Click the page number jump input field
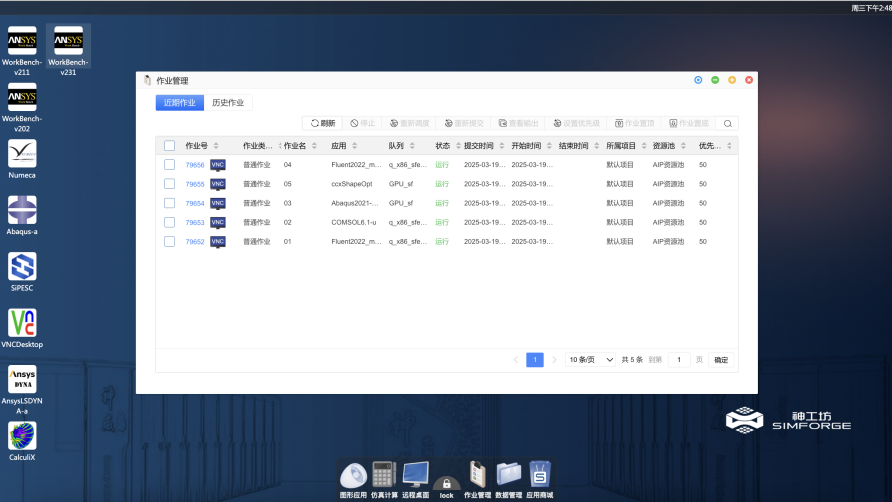The image size is (892, 502). (679, 360)
